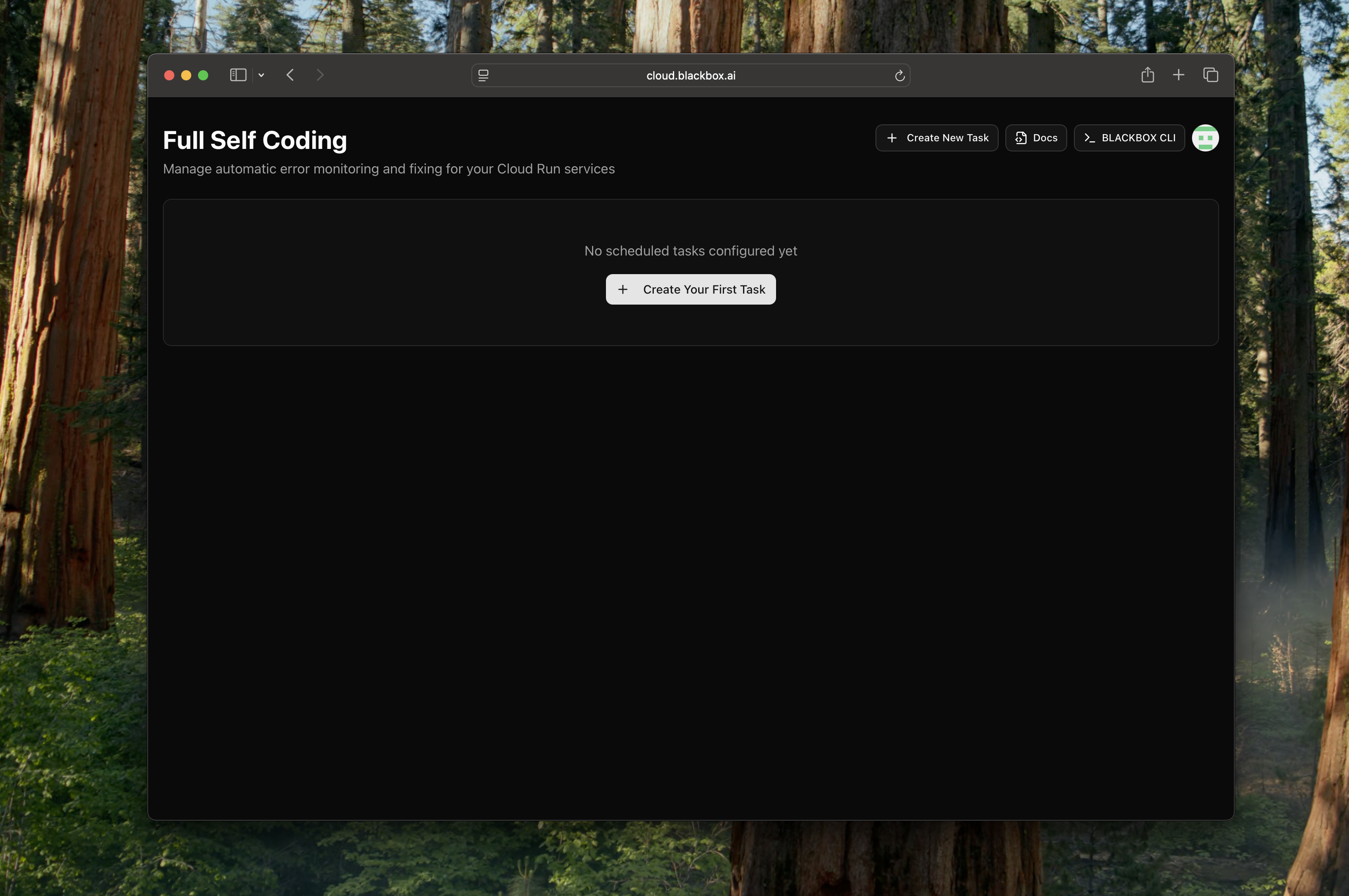Click the plus icon in Create Your First Task
Image resolution: width=1349 pixels, height=896 pixels.
[x=622, y=289]
